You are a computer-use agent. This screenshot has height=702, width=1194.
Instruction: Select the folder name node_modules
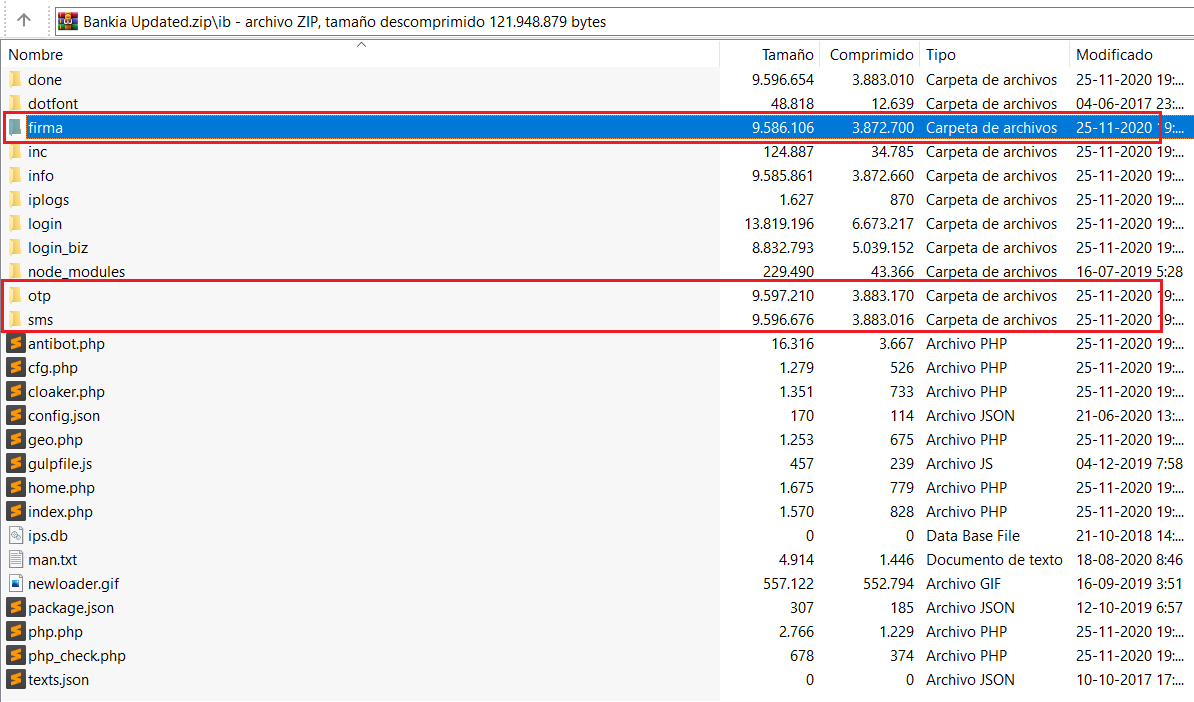coord(76,272)
